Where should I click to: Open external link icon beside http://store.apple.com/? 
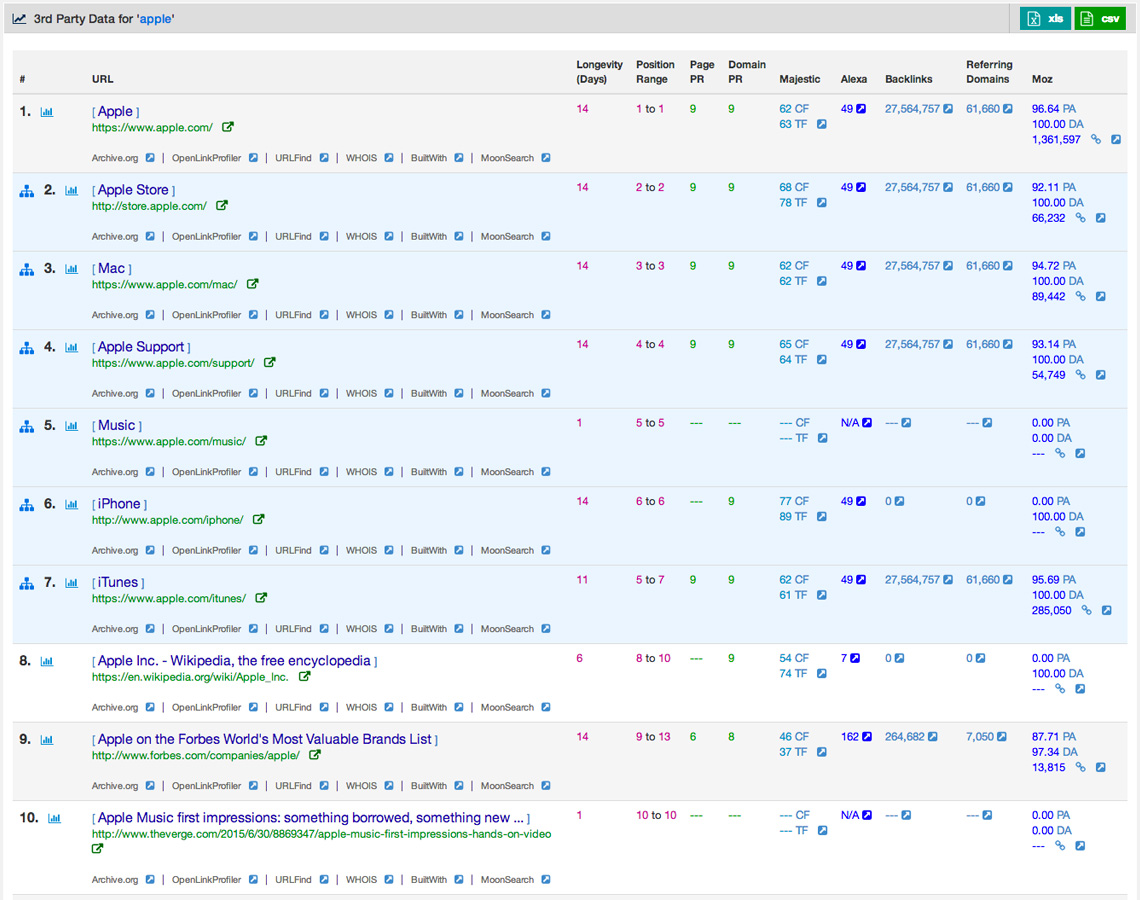click(x=222, y=206)
